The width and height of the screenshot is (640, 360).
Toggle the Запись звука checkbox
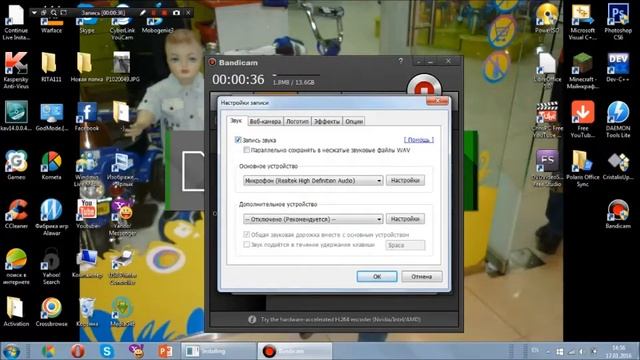tap(238, 140)
